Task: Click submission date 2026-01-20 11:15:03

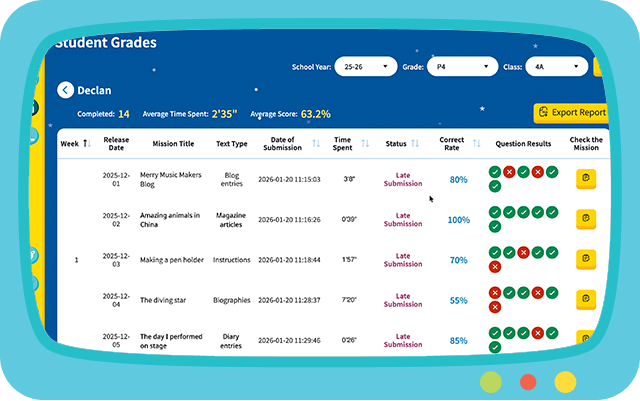Action: (289, 179)
